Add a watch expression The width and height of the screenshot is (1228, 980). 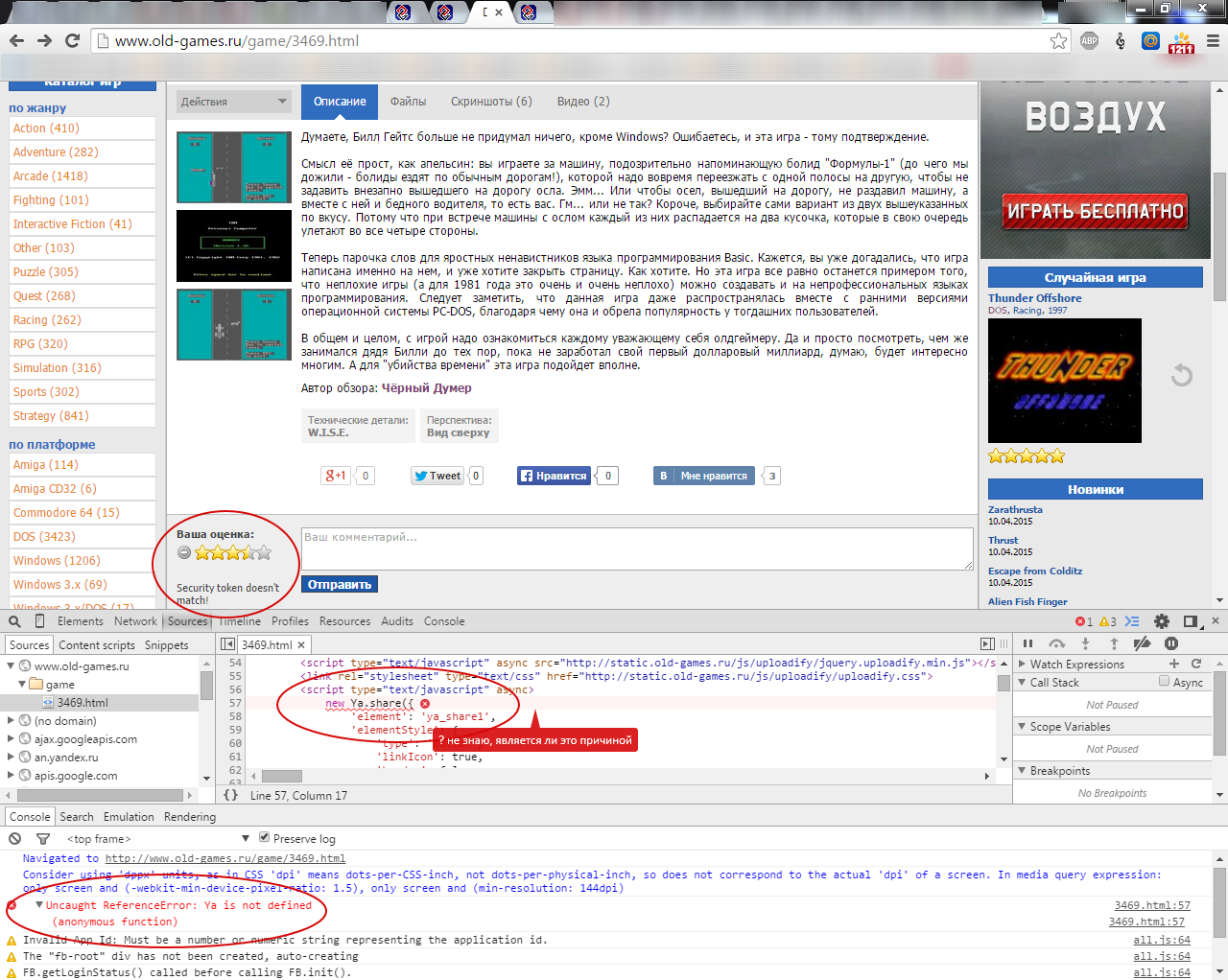pos(1173,664)
